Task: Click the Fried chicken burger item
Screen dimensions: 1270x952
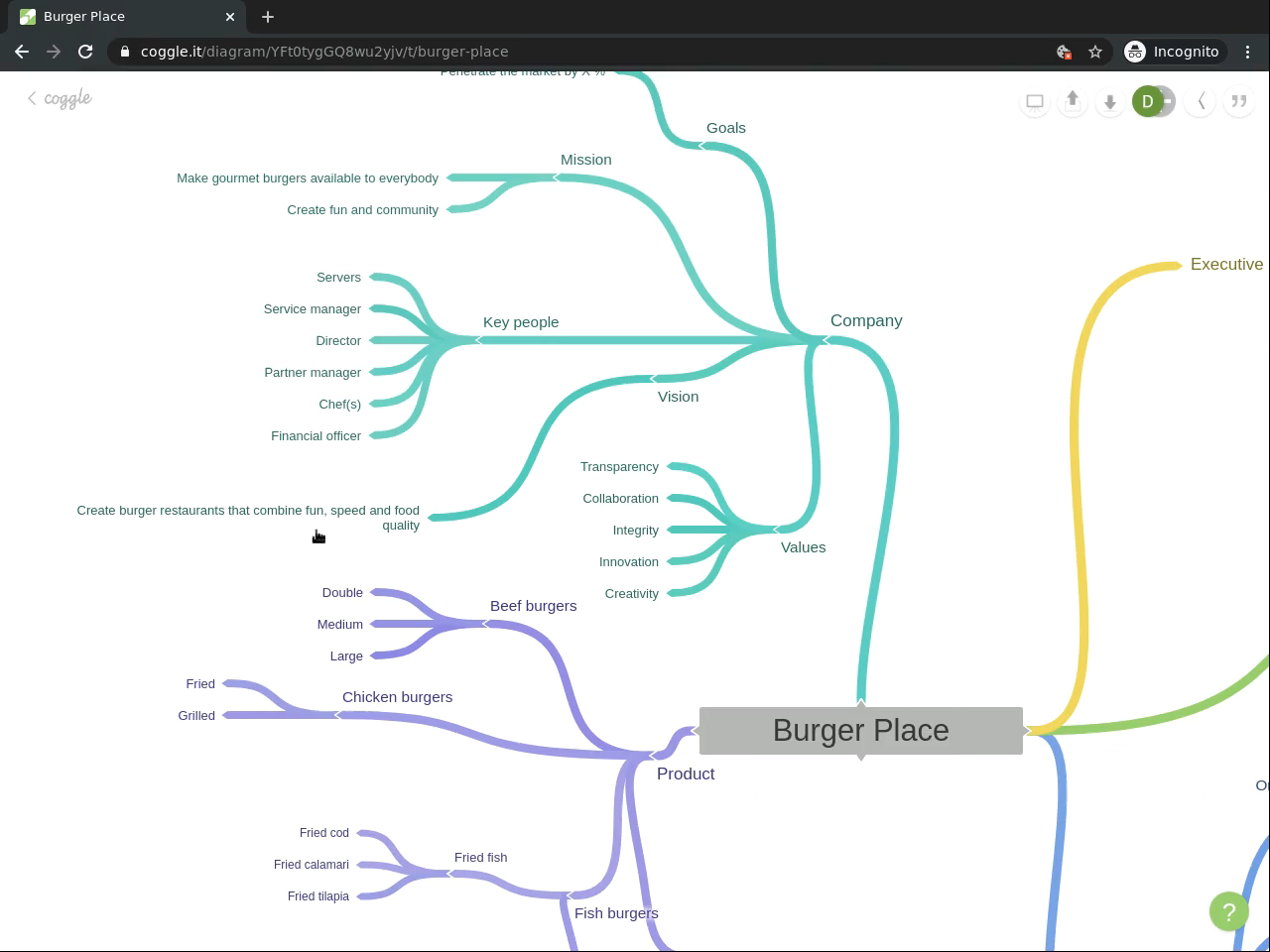Action: point(200,684)
